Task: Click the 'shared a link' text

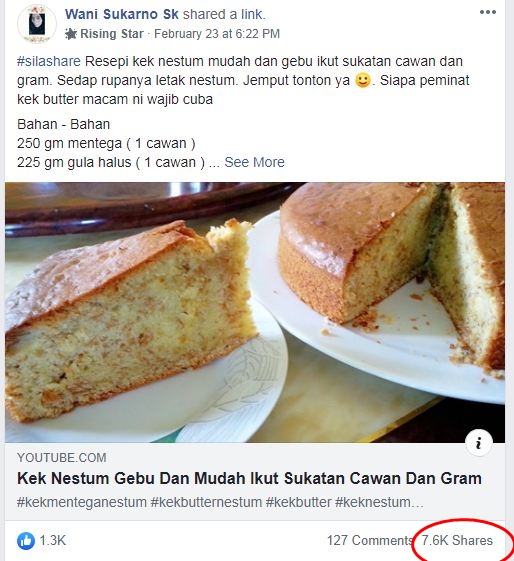Action: 224,14
